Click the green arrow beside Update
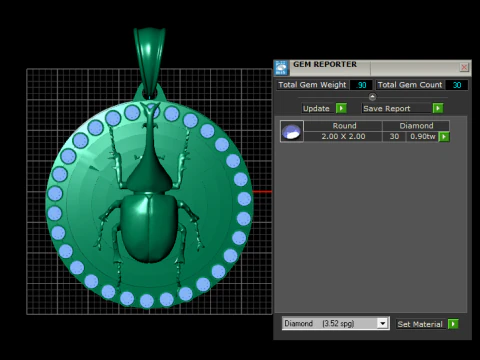This screenshot has width=480, height=360. 341,108
